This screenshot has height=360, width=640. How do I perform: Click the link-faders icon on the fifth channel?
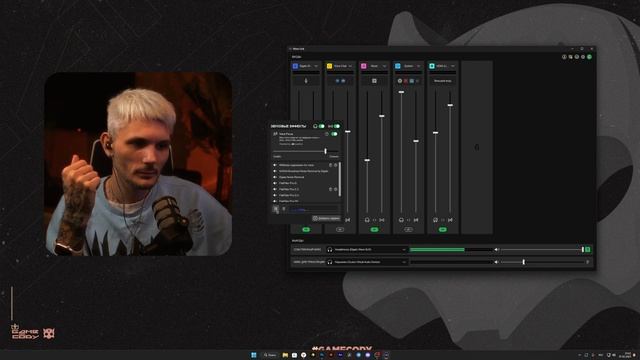tap(443, 220)
